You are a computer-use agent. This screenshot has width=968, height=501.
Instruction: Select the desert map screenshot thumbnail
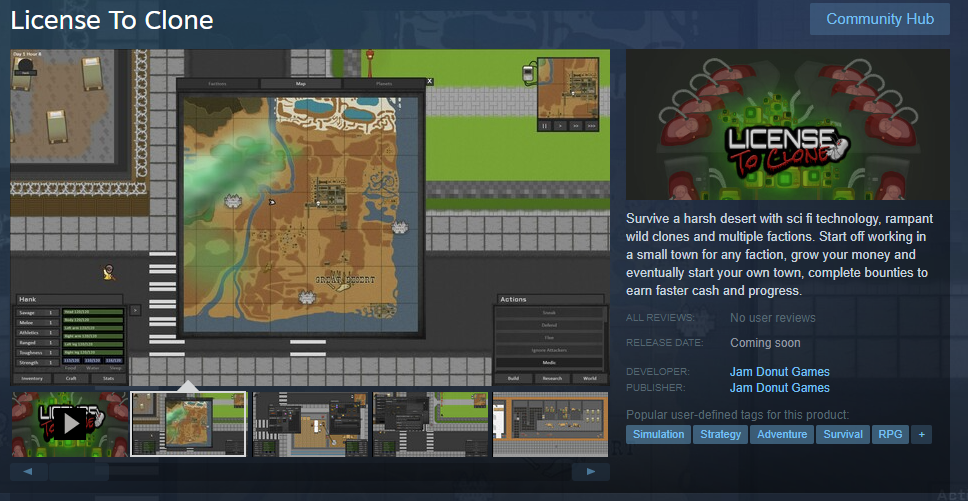(x=188, y=424)
